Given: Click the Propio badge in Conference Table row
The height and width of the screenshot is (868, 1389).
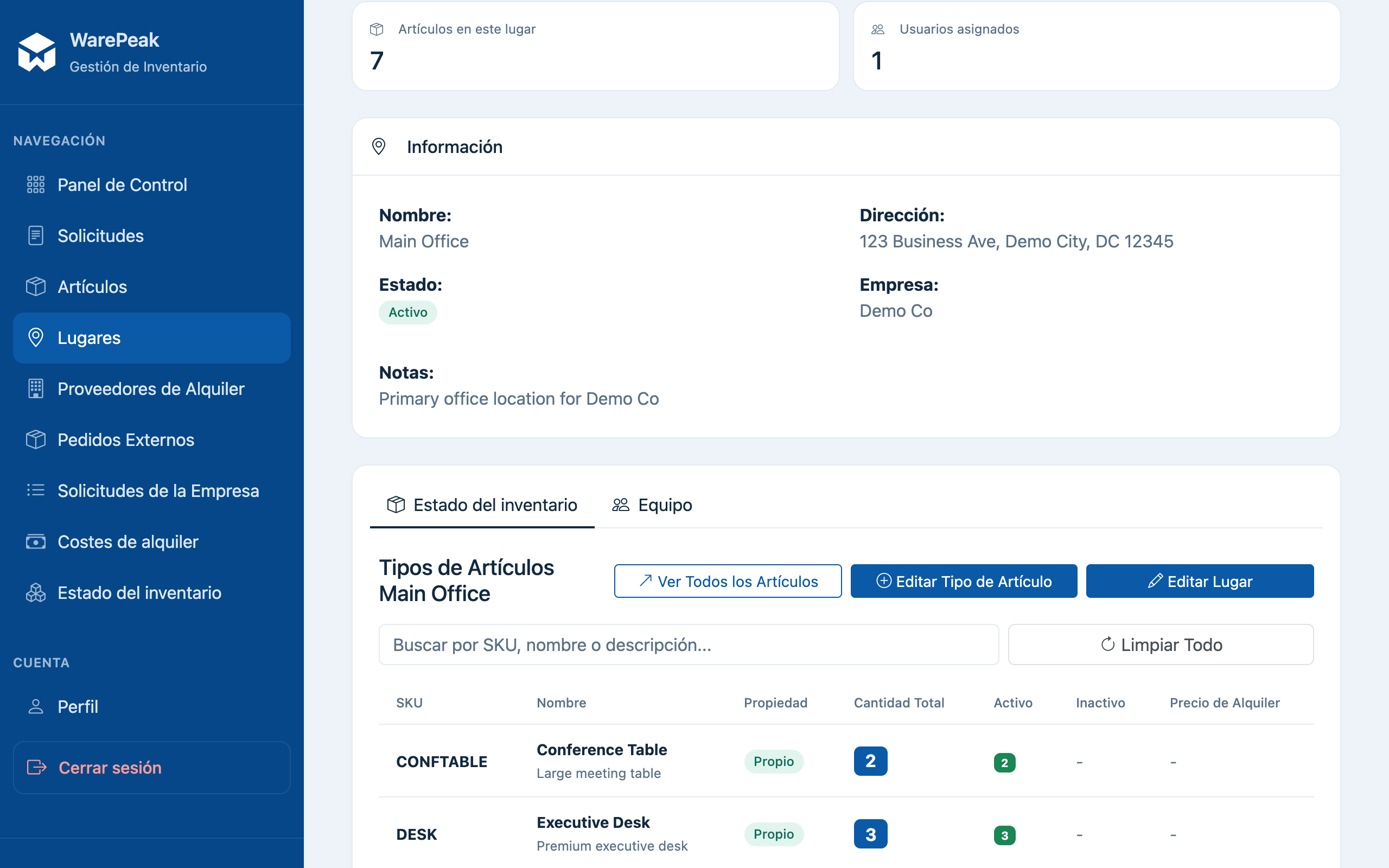Looking at the screenshot, I should click(x=774, y=761).
